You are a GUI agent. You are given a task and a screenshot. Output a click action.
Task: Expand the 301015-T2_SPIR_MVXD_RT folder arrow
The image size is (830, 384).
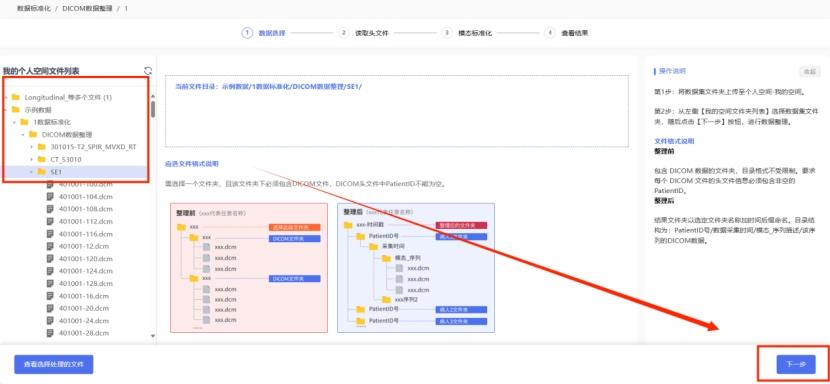pos(32,147)
